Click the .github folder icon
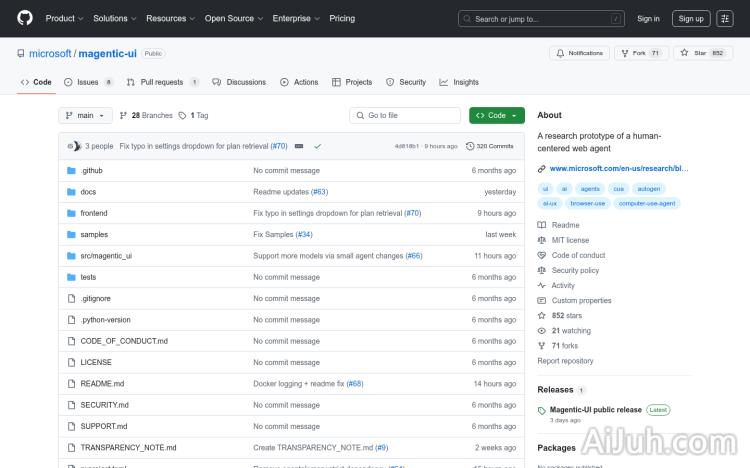The image size is (750, 468). [x=71, y=170]
